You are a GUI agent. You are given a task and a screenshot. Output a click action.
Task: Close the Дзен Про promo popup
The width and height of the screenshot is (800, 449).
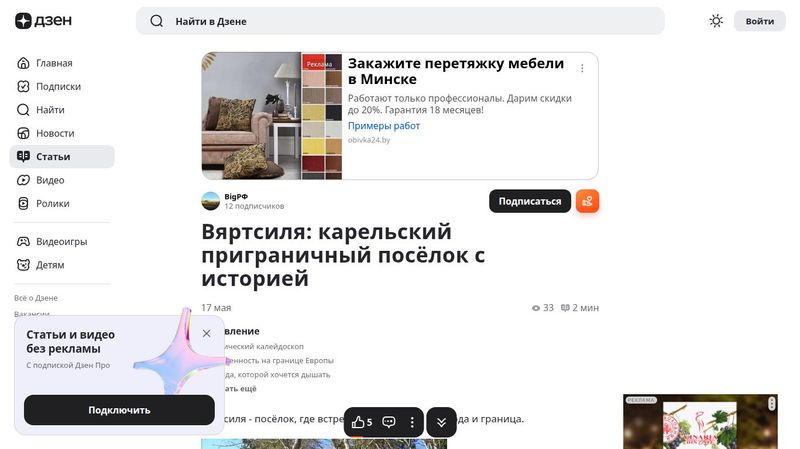206,333
